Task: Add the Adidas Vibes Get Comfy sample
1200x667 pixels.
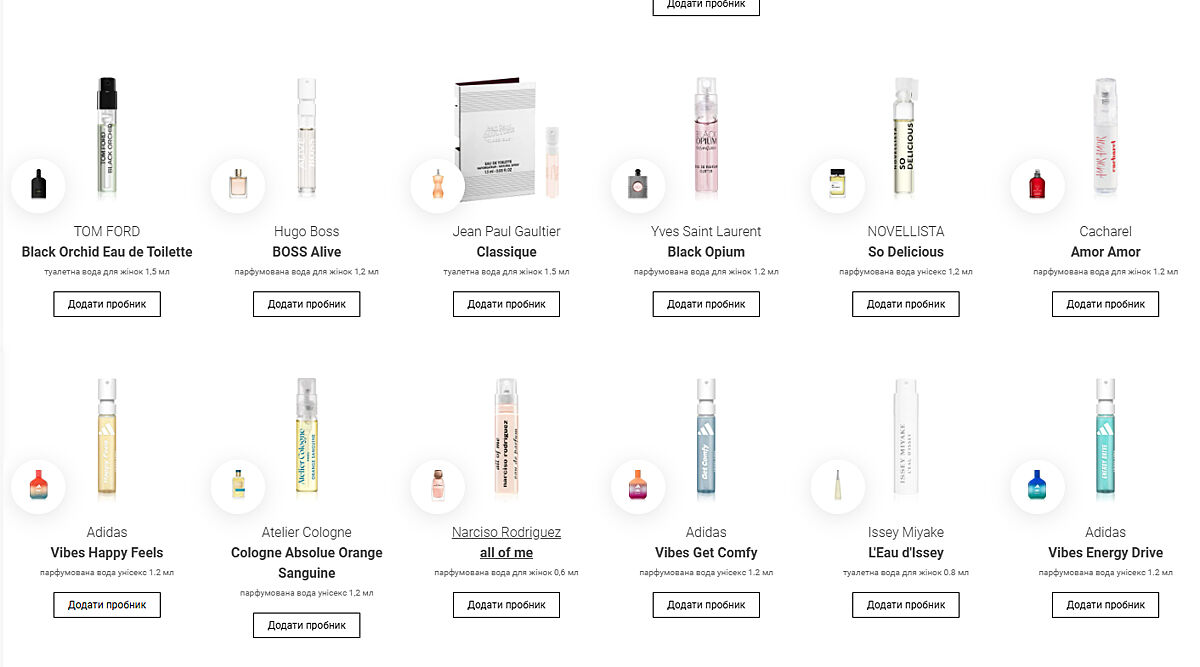Action: coord(706,605)
